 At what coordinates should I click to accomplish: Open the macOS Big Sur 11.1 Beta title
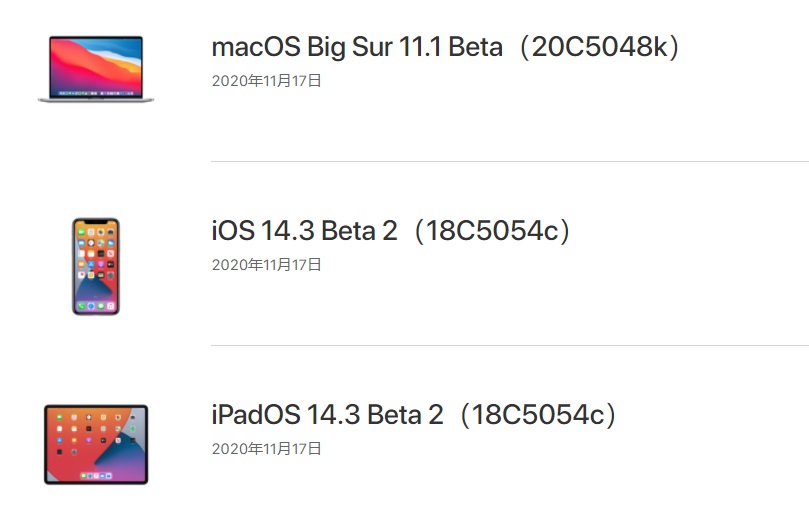pos(357,47)
